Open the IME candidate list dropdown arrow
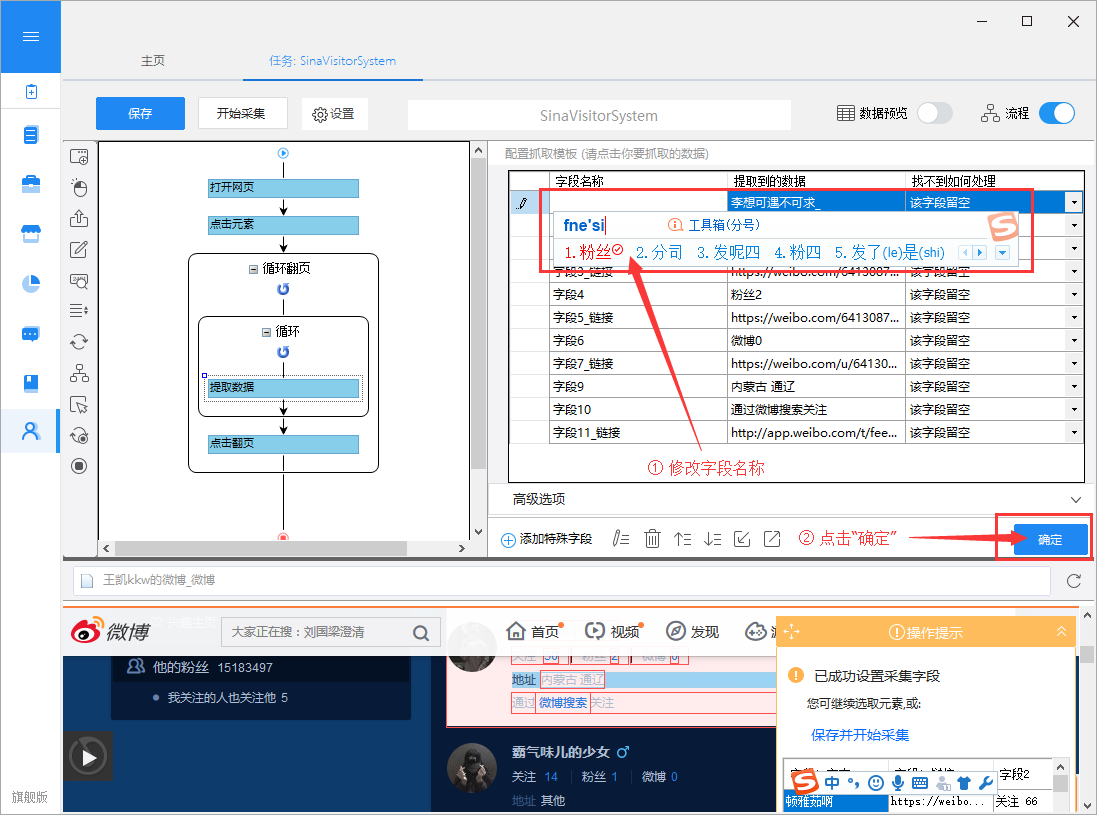1097x815 pixels. [1003, 253]
